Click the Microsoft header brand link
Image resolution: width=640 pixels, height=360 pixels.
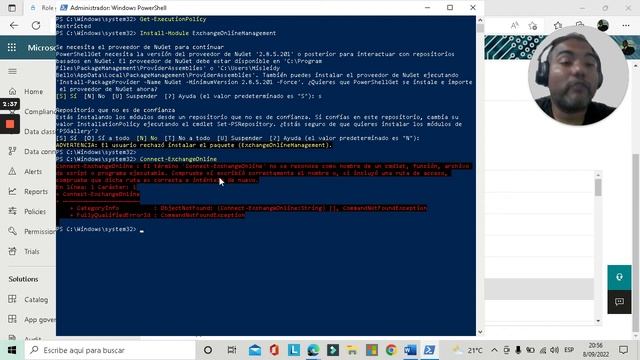click(x=41, y=48)
